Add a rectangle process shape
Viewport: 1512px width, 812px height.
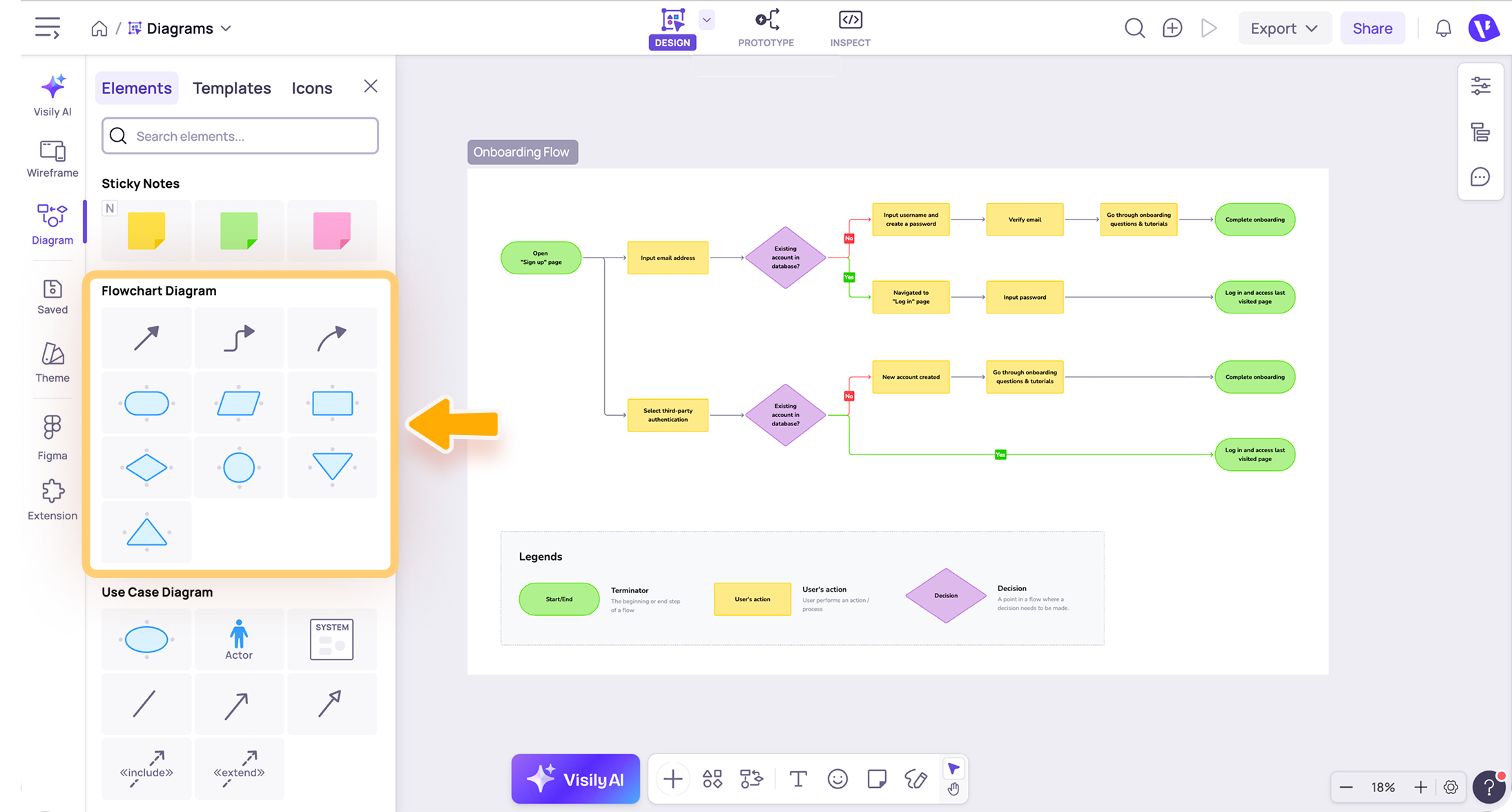pos(331,403)
